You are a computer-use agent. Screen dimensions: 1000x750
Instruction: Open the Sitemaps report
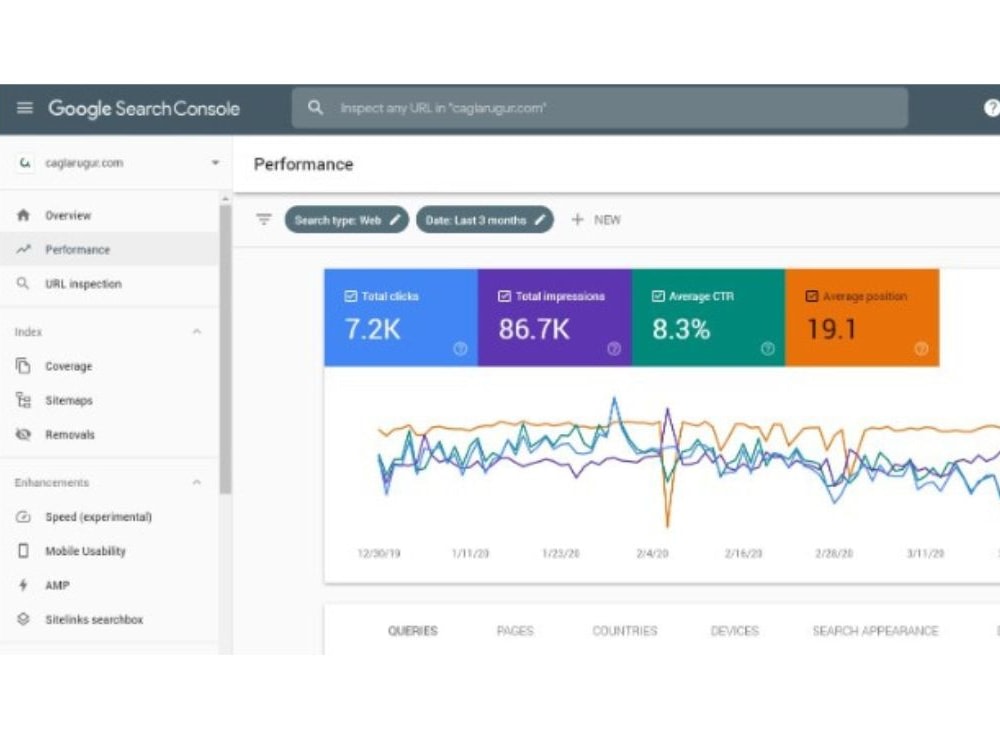69,401
